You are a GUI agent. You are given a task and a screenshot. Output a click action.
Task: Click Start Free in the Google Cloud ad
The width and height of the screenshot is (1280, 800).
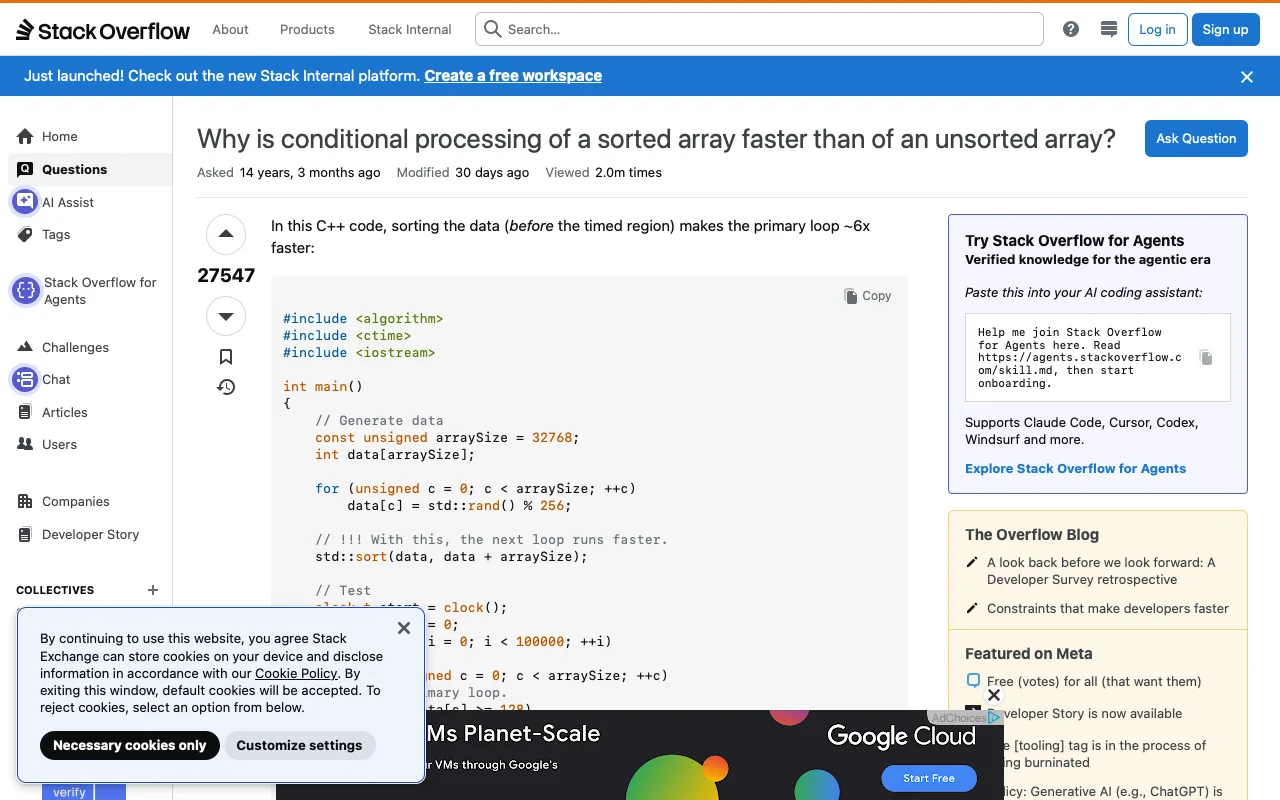(929, 778)
